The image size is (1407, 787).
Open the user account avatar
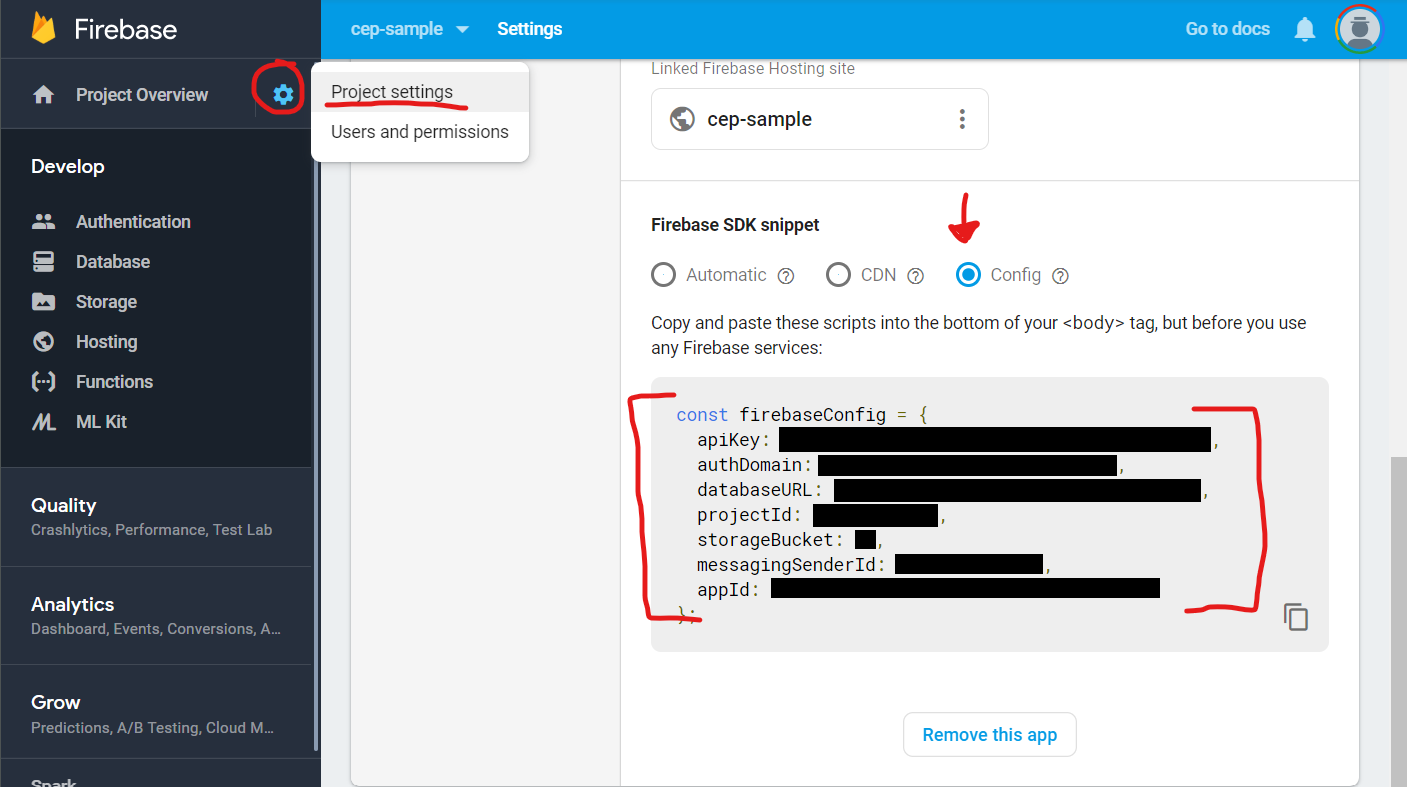[1359, 29]
